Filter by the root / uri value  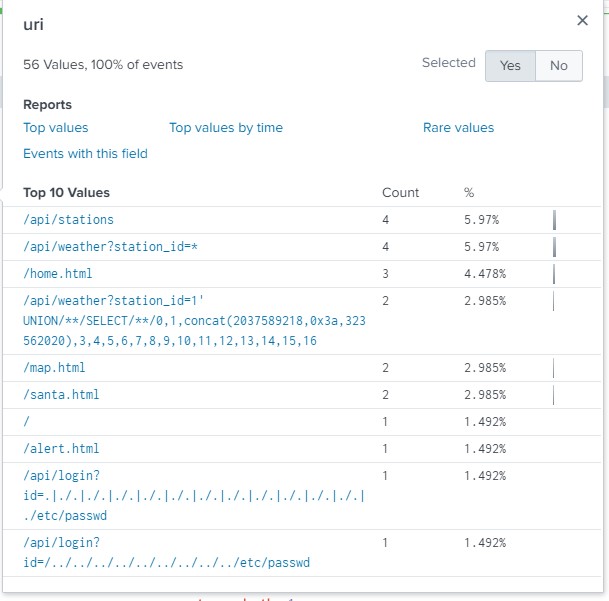point(26,422)
